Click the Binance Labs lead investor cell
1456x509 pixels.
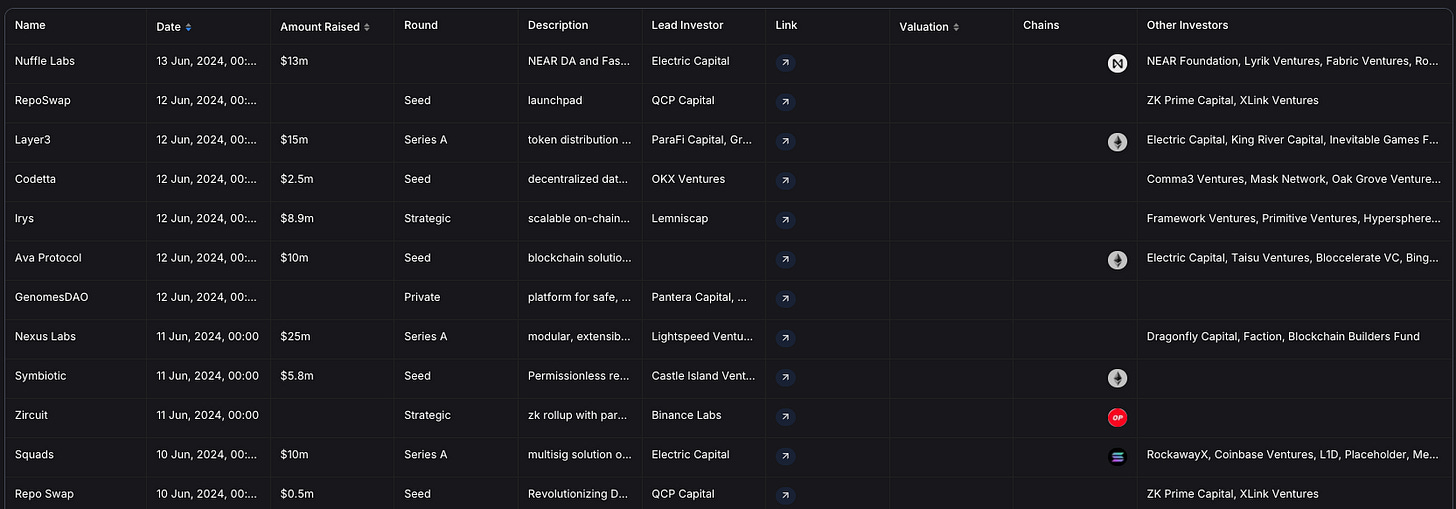[686, 416]
